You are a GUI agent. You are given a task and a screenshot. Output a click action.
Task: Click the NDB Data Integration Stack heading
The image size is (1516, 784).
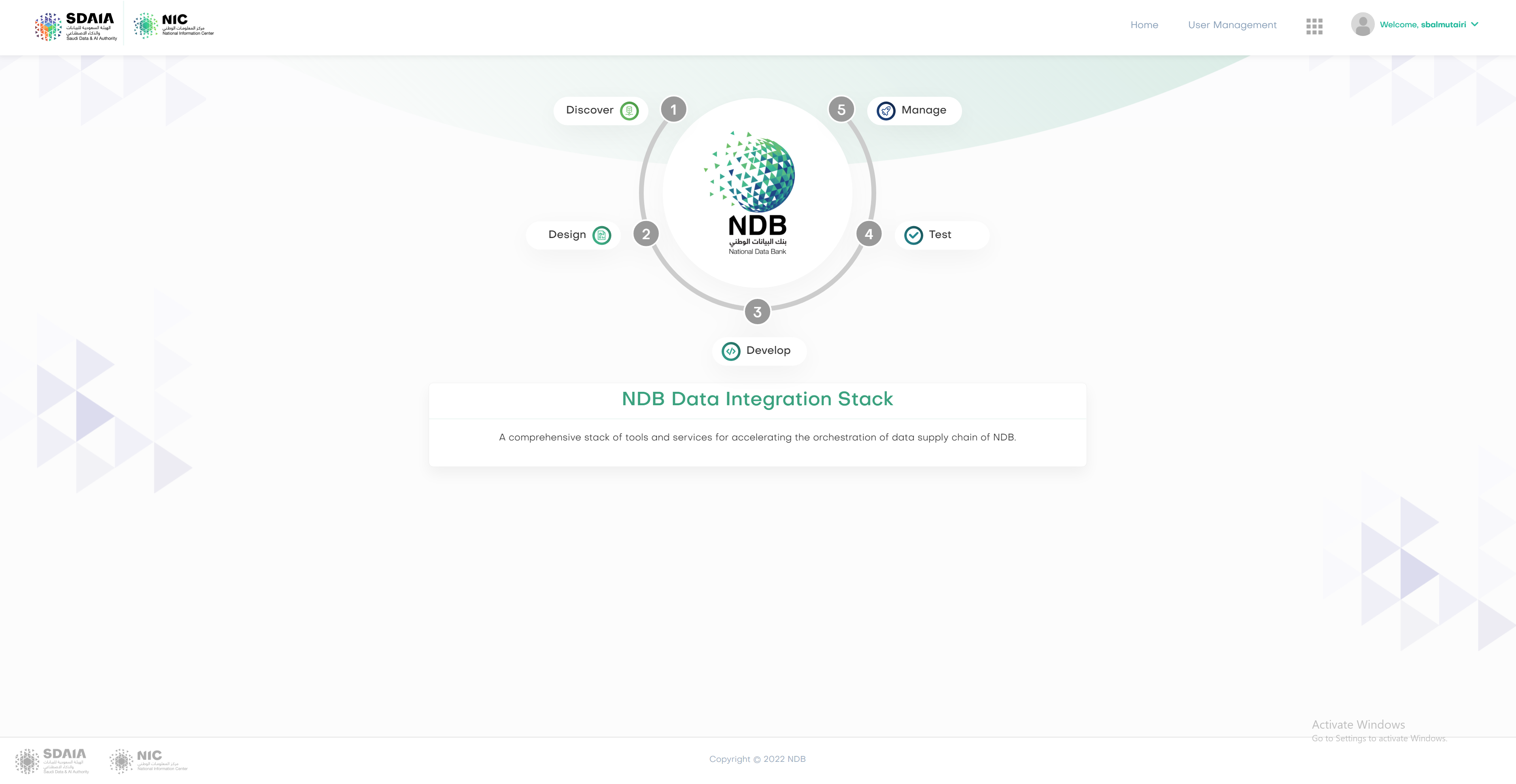coord(758,399)
